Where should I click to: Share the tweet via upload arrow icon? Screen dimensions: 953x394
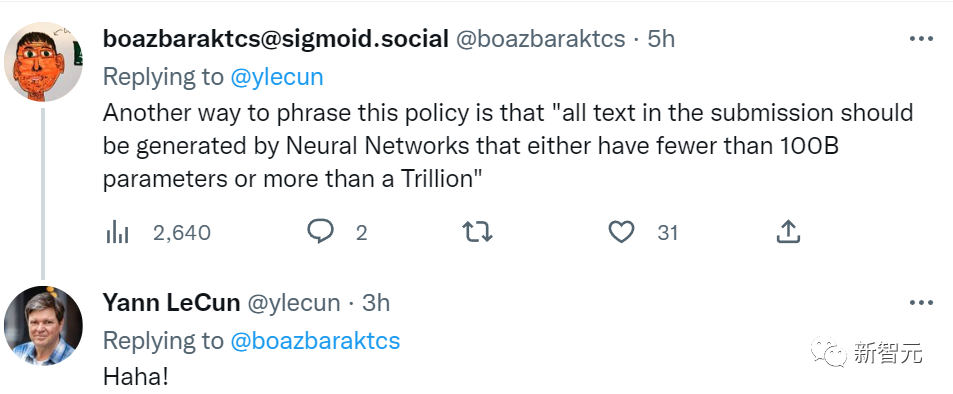(788, 232)
